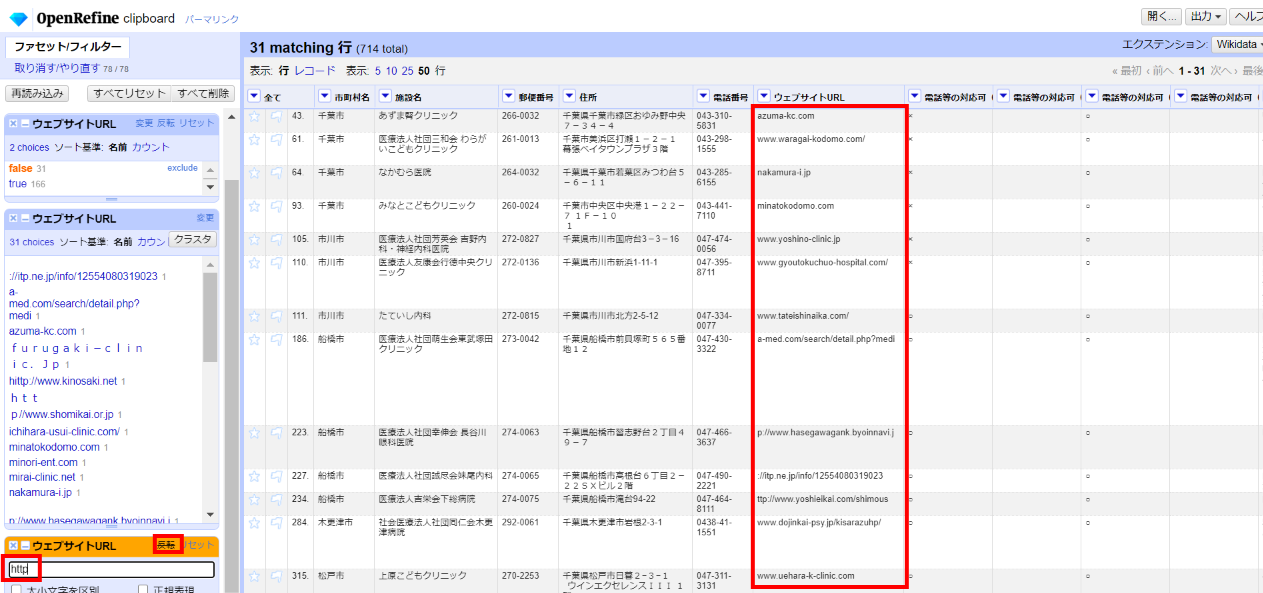Sort the 2 choices facet by カウント
The height and width of the screenshot is (593, 1263).
click(151, 147)
